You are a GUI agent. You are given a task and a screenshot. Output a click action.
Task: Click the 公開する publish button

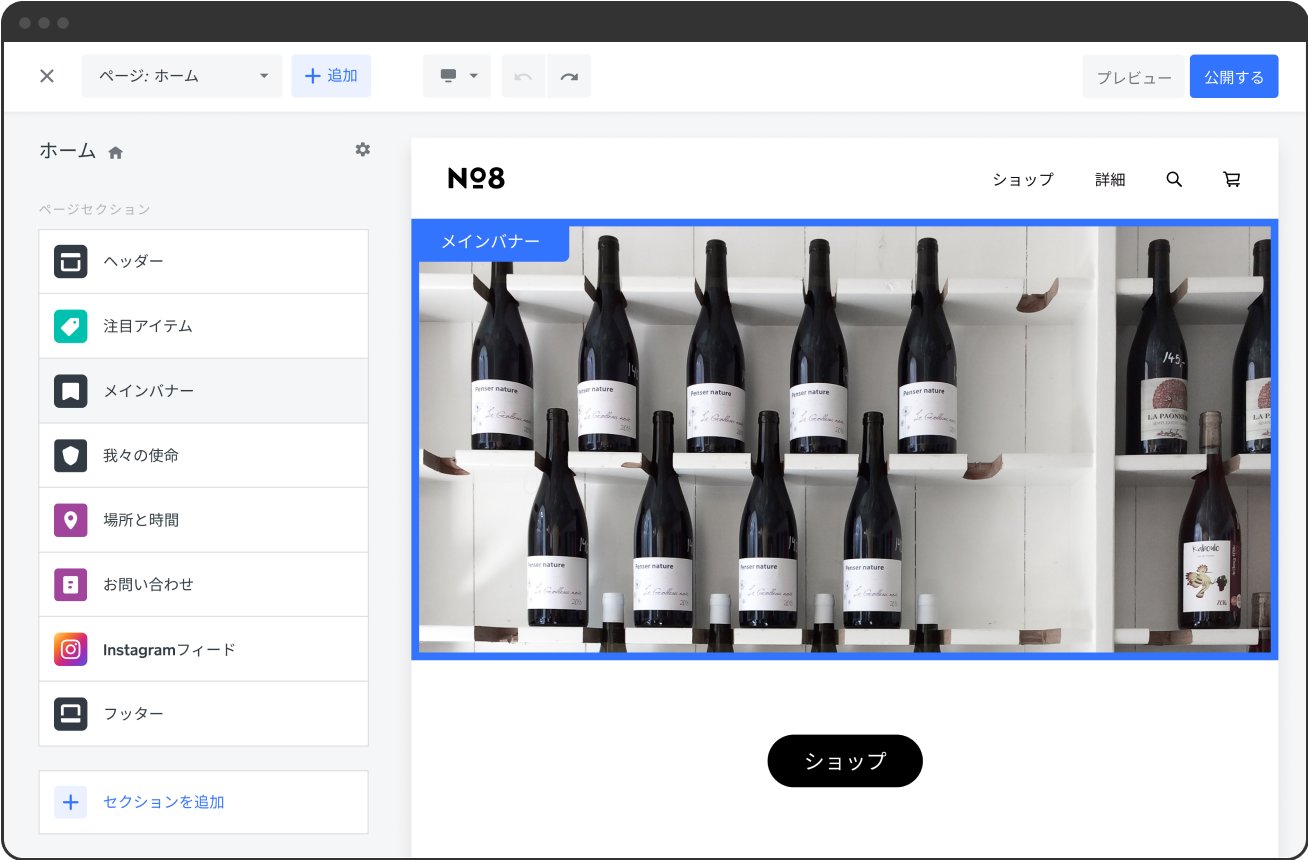coord(1234,77)
